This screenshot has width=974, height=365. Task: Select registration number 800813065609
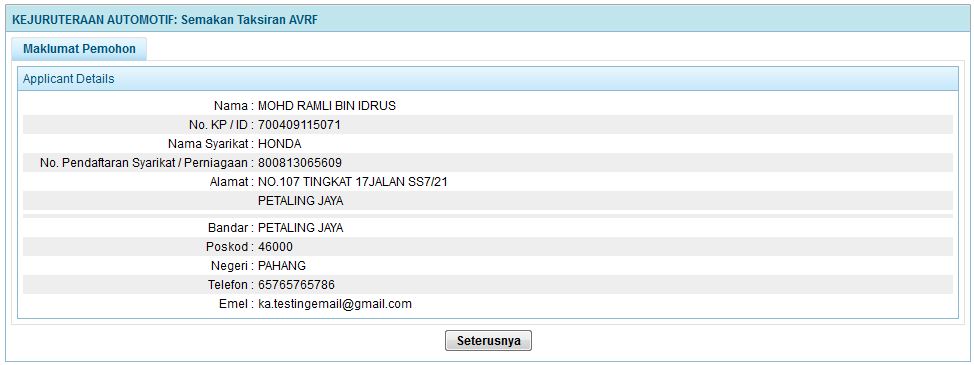click(x=300, y=163)
